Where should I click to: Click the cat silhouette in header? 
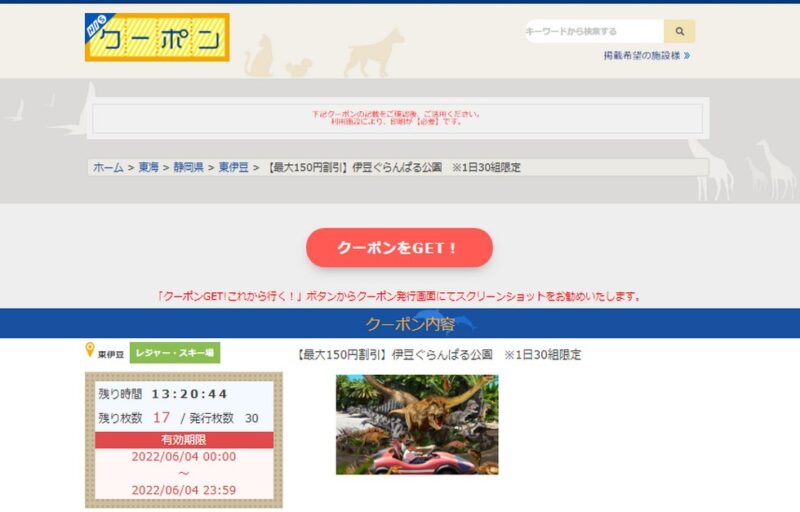coord(260,56)
